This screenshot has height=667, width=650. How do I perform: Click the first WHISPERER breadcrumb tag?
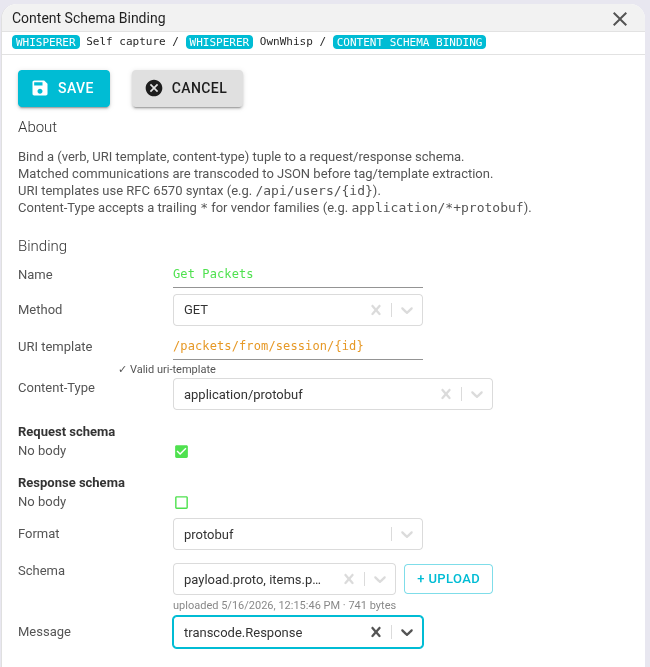46,42
